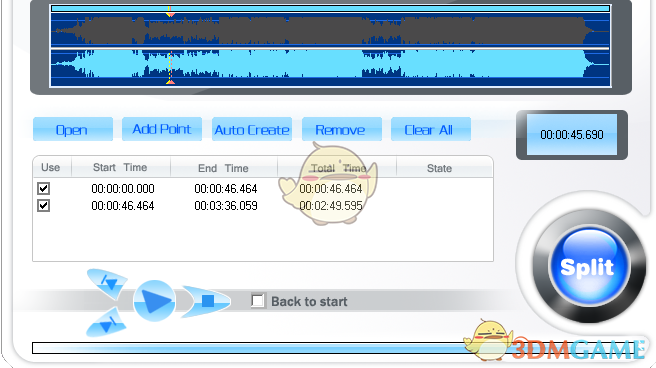Select start time 00:00:00.000 cell
Viewport: 656px width, 368px height.
(x=123, y=189)
